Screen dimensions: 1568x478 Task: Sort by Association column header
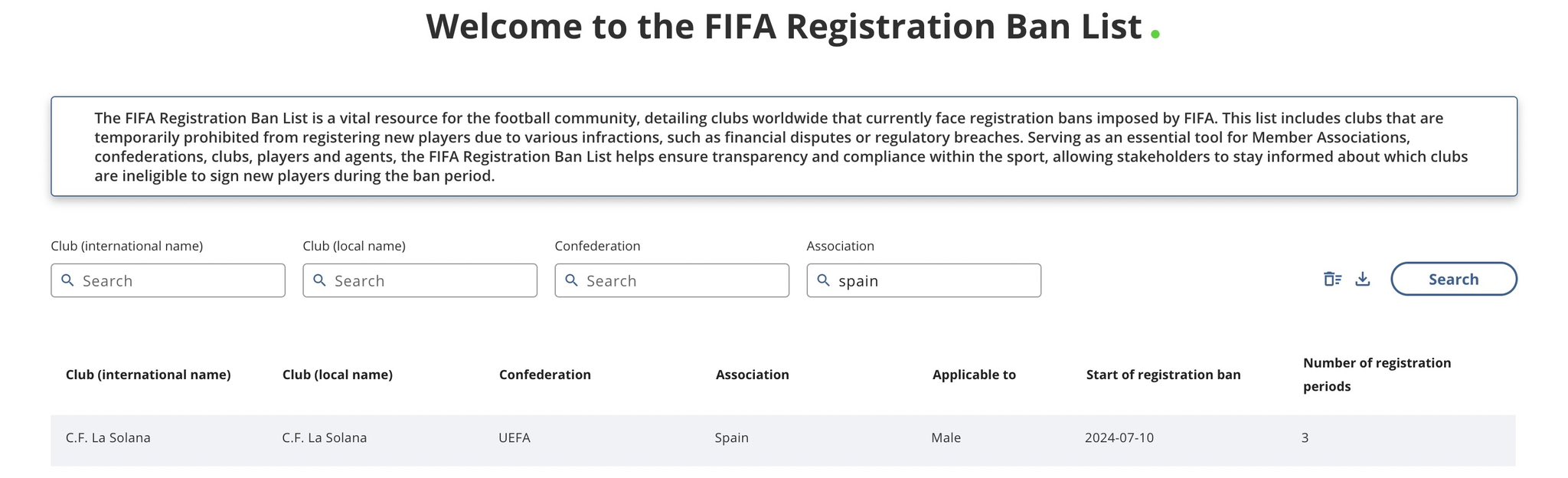click(753, 375)
